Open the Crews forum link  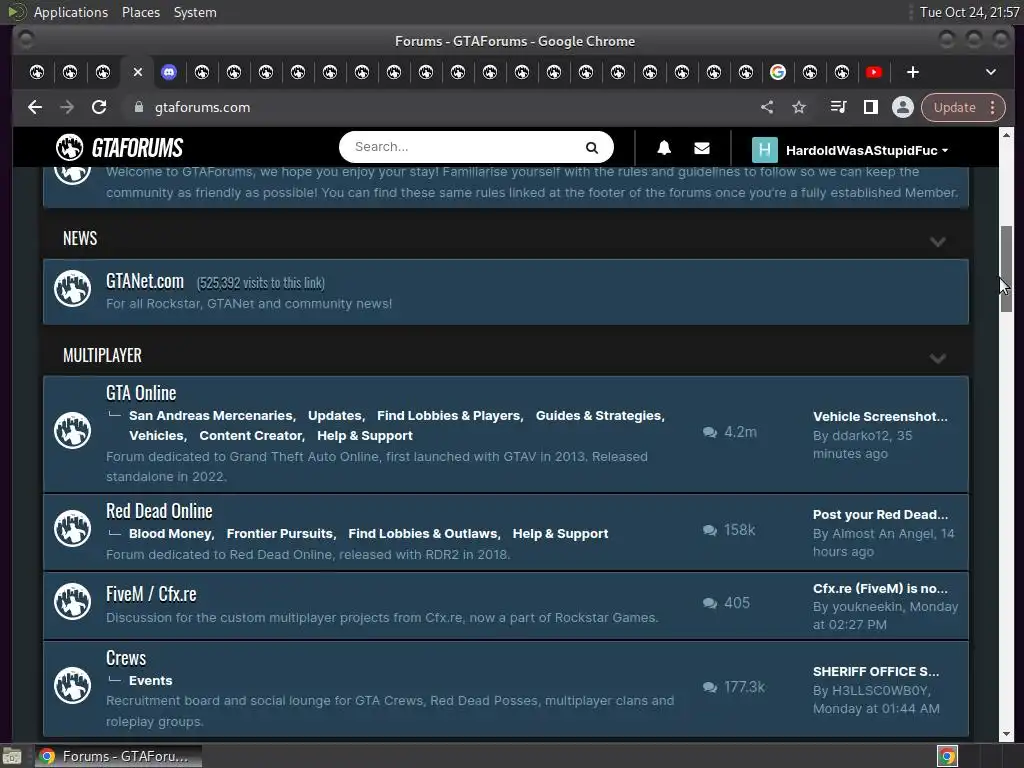click(126, 658)
